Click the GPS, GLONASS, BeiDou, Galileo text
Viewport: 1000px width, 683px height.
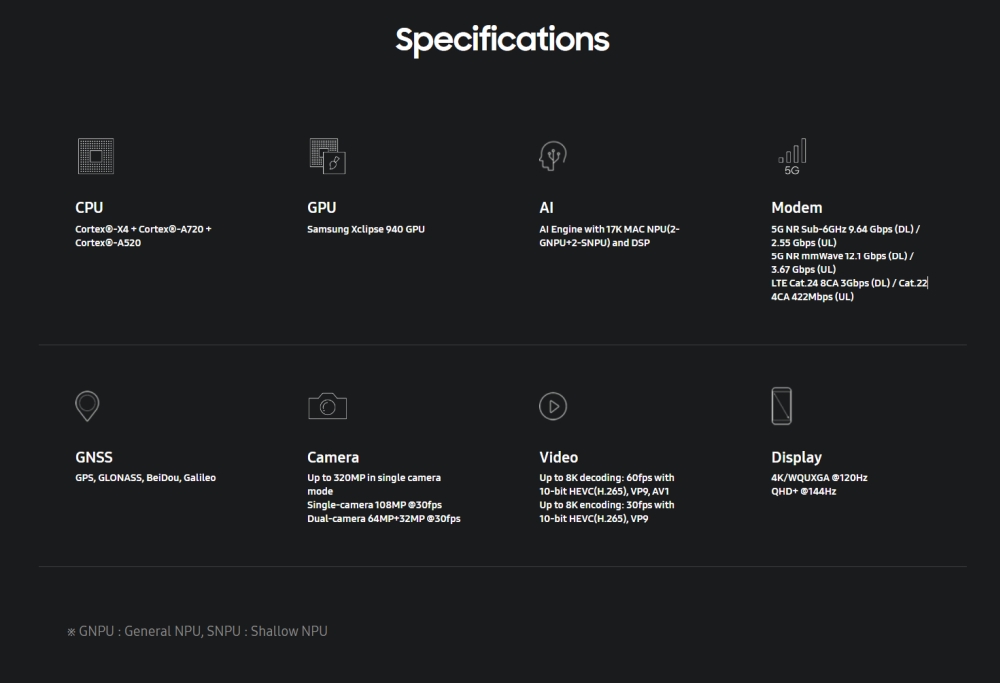pos(145,478)
